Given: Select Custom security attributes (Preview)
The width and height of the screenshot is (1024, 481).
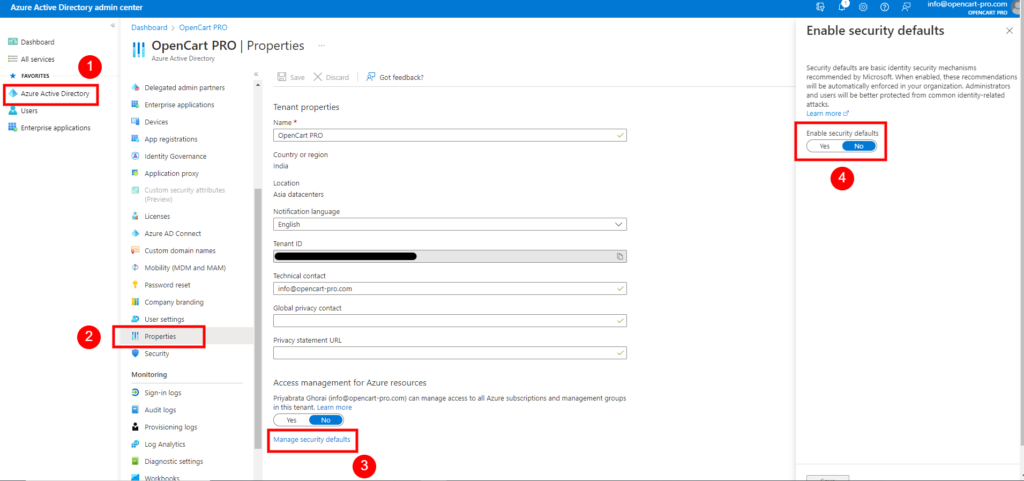Looking at the screenshot, I should pos(187,194).
